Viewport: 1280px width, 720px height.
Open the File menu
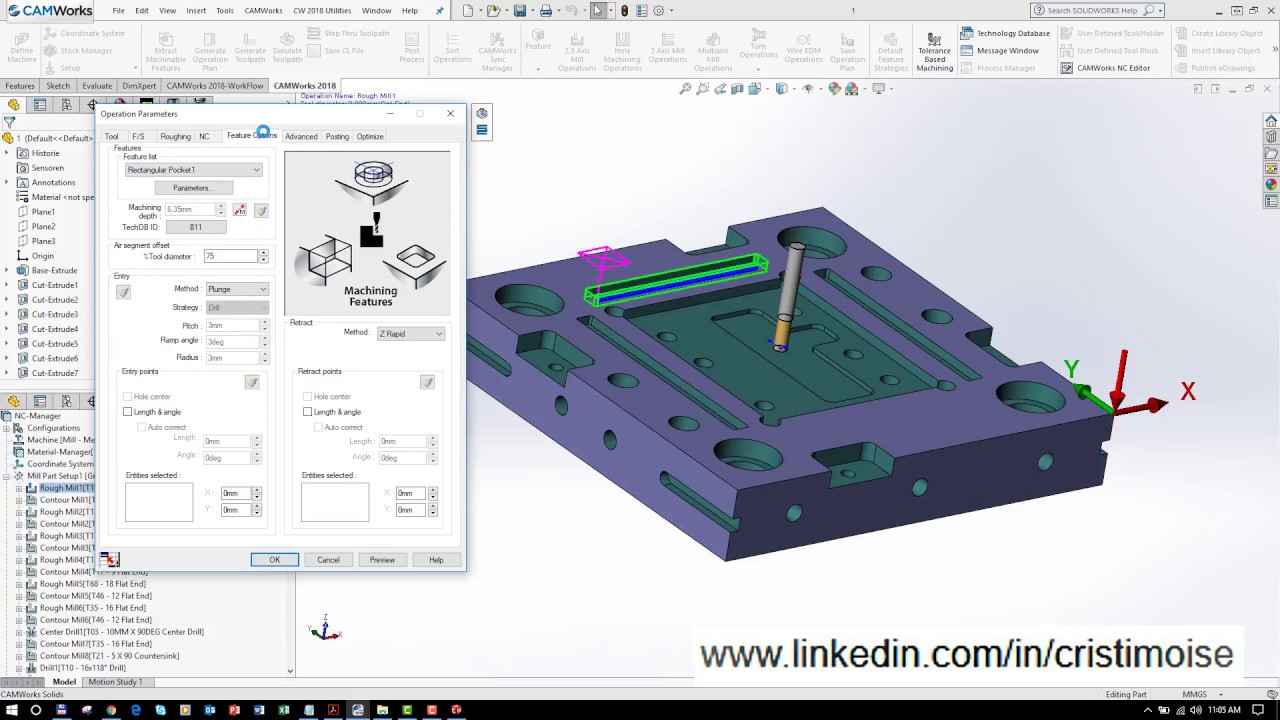pyautogui.click(x=119, y=11)
